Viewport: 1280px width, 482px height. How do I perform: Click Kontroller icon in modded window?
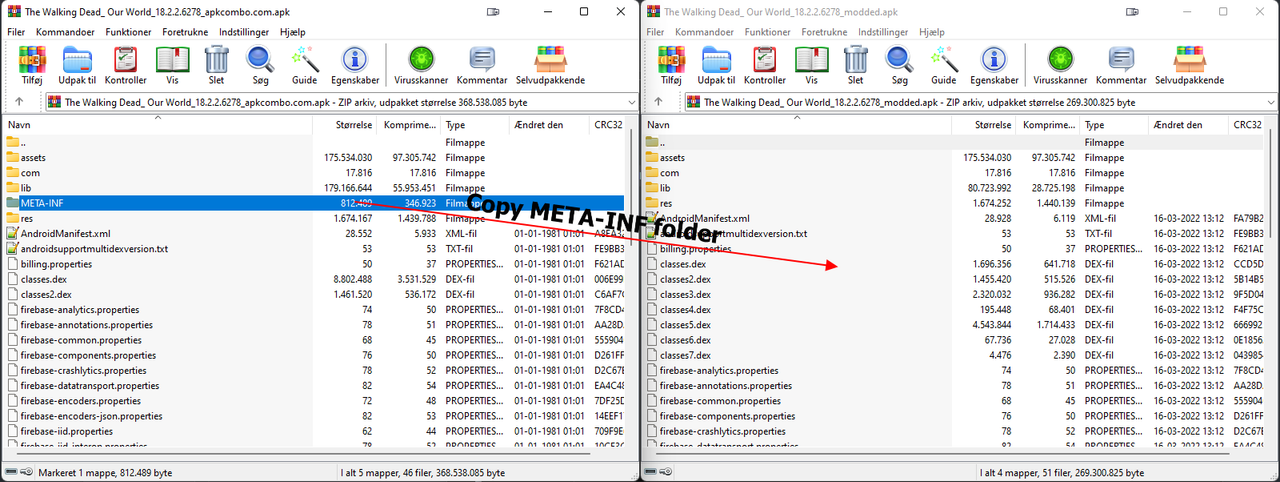pos(764,65)
